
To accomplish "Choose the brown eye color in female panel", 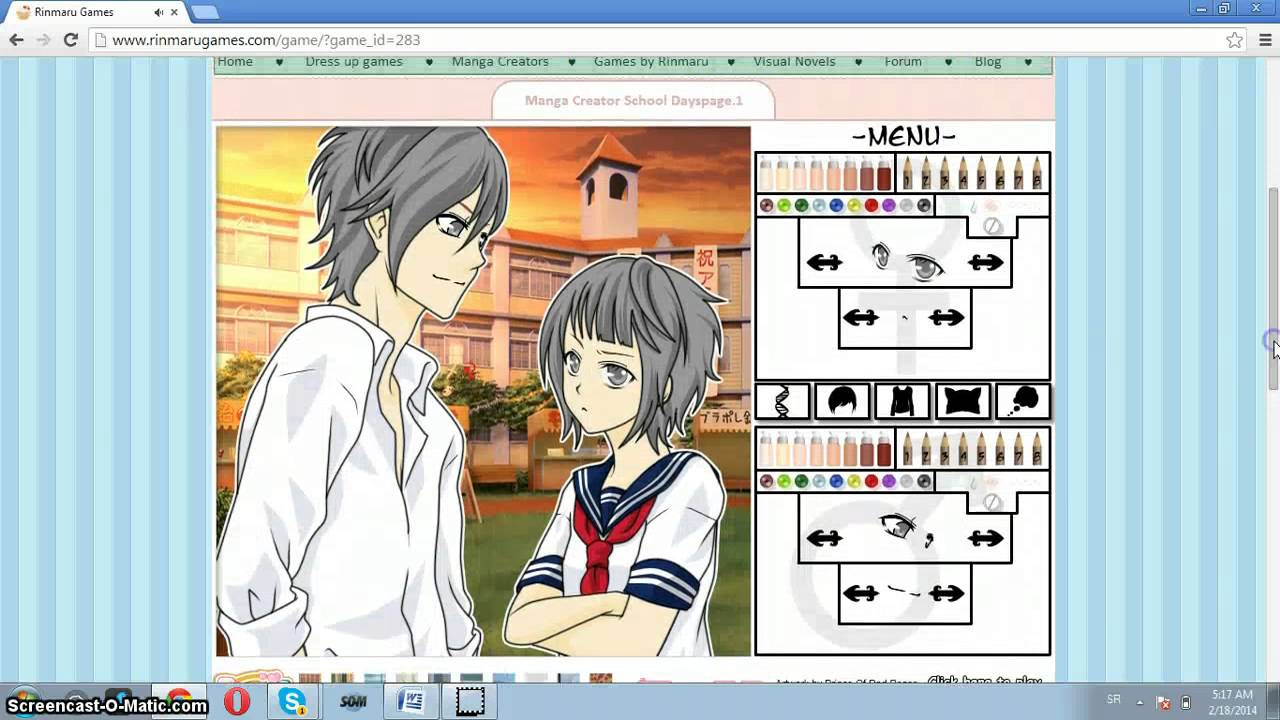I will (766, 206).
